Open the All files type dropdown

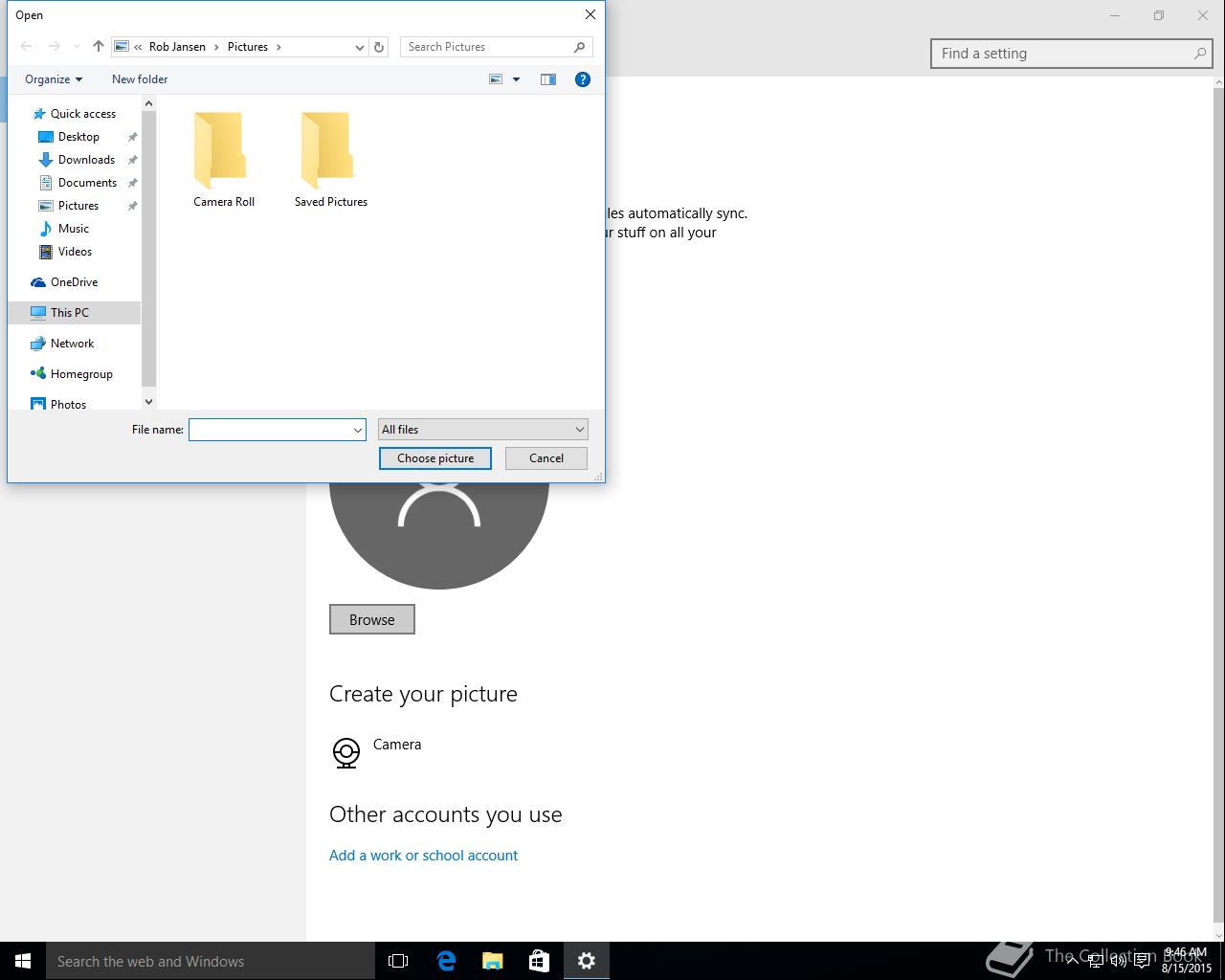click(482, 430)
